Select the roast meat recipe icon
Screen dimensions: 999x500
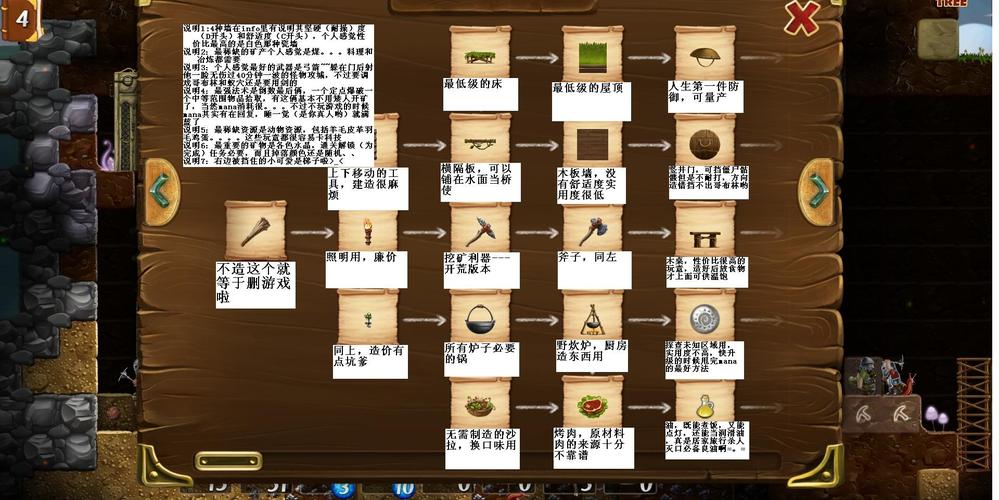(592, 405)
